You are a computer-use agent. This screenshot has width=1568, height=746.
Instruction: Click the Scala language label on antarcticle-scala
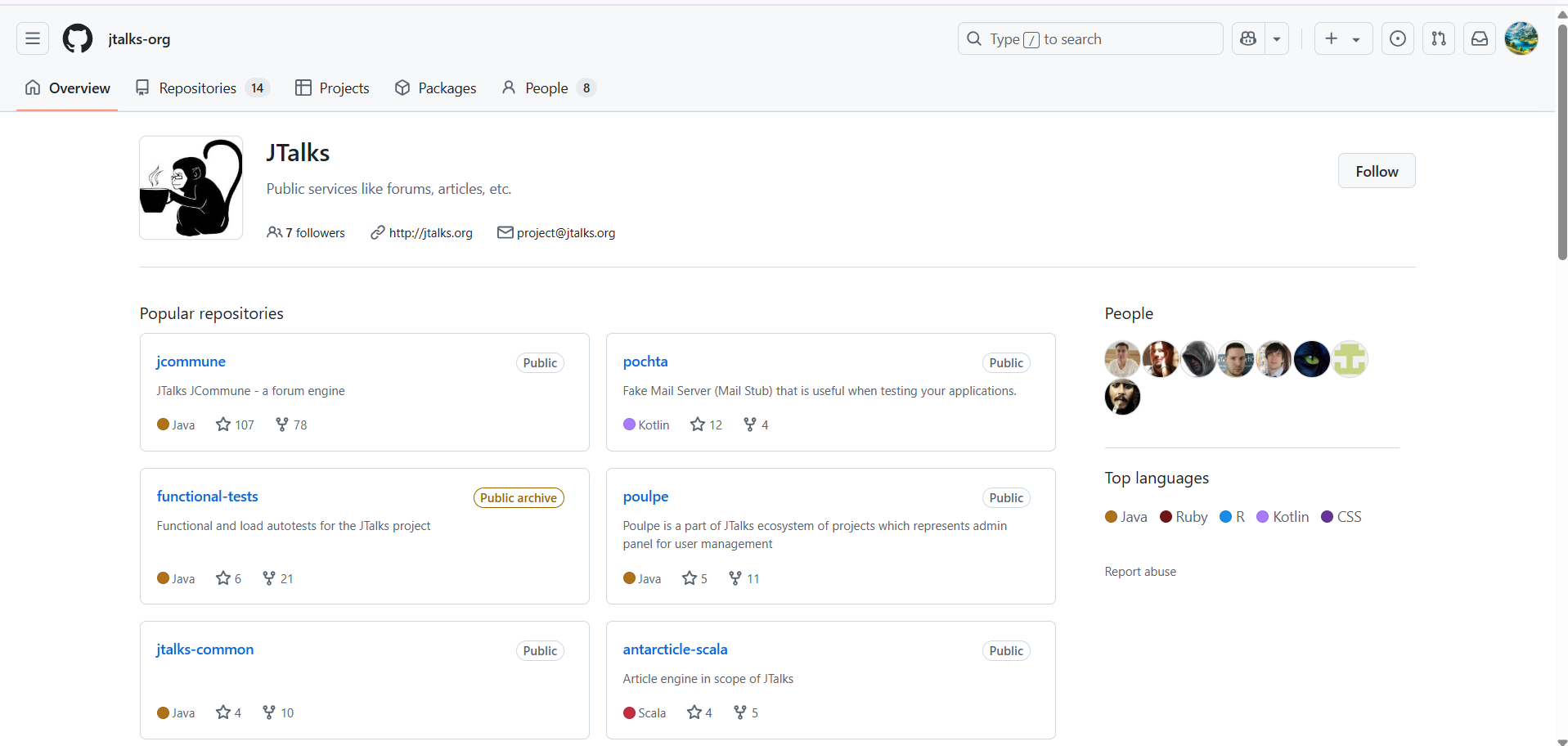coord(645,712)
